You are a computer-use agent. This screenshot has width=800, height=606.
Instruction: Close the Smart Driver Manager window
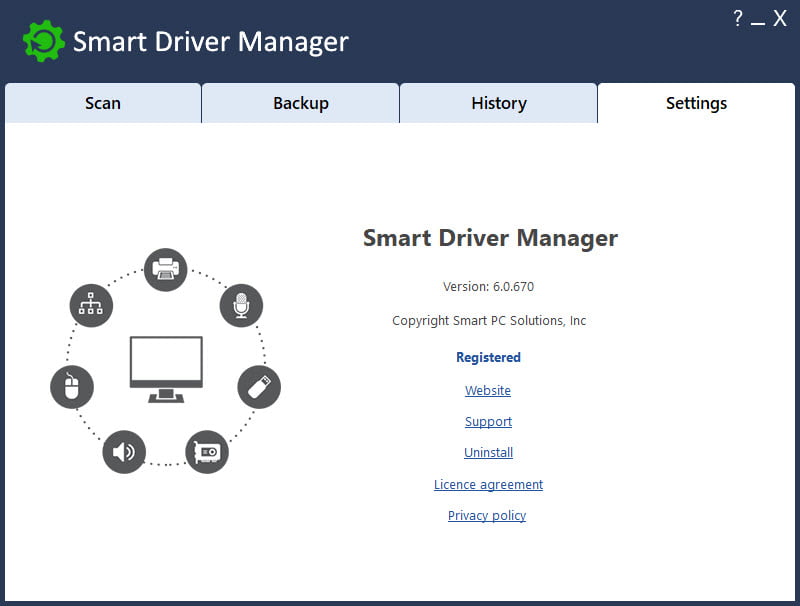780,18
